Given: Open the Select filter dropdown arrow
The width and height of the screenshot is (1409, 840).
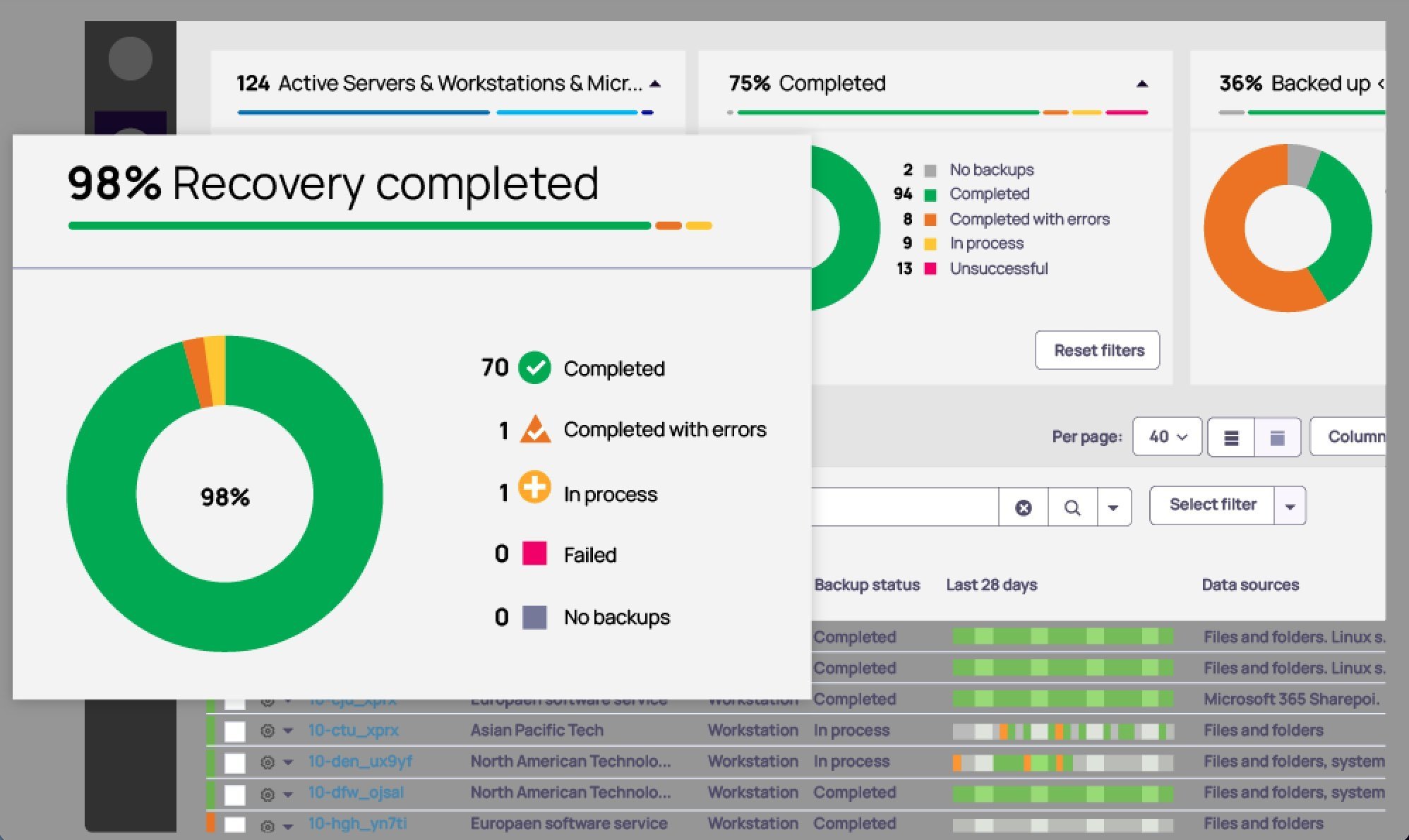Looking at the screenshot, I should pos(1290,506).
